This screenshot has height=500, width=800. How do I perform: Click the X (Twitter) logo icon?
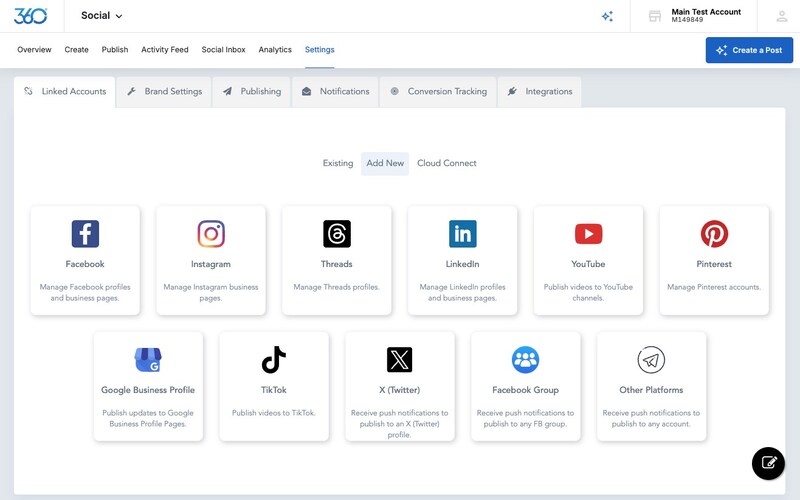click(x=400, y=360)
